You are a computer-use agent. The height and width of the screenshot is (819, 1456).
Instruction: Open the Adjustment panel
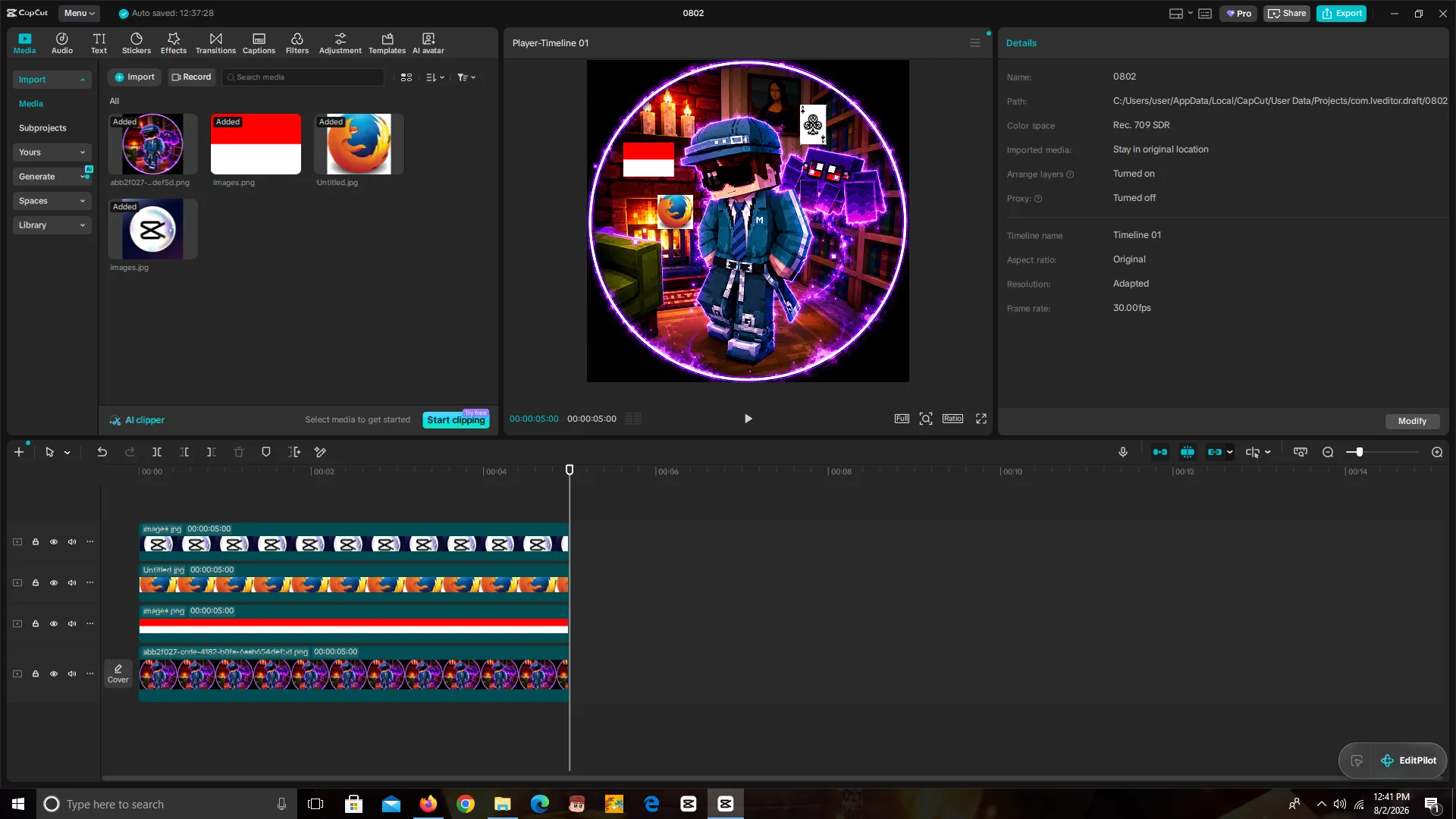pos(340,43)
